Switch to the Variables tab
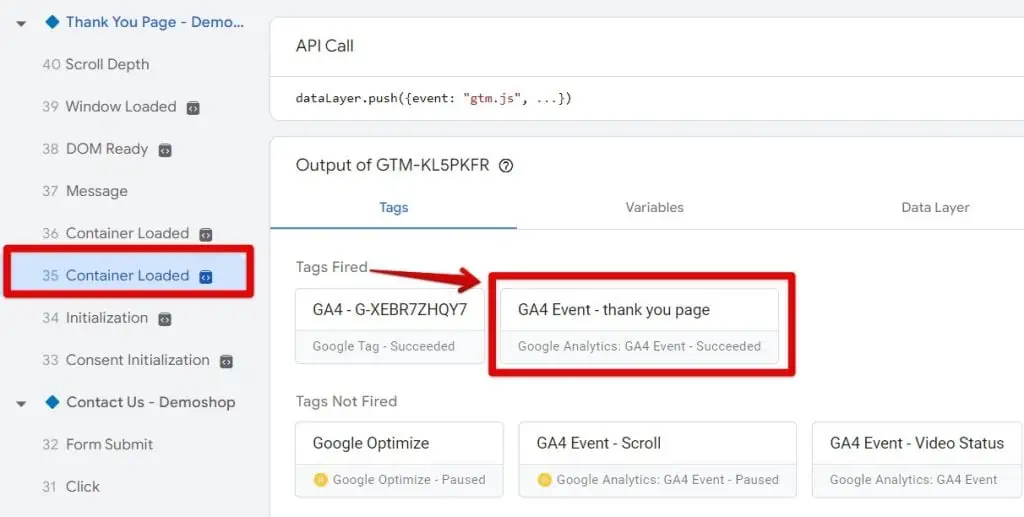This screenshot has height=517, width=1024. click(654, 207)
